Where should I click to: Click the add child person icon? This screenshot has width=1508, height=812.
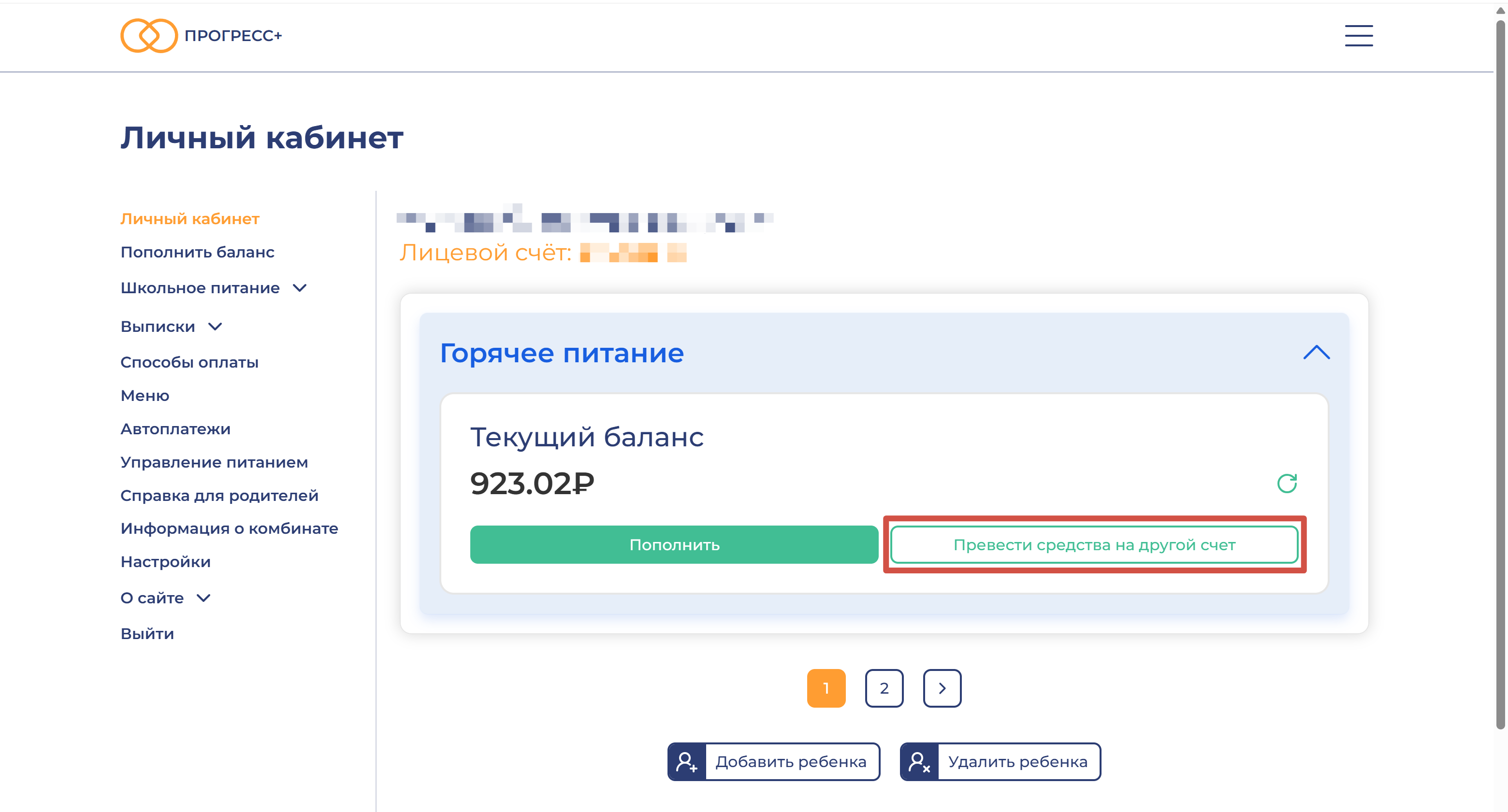tap(686, 762)
